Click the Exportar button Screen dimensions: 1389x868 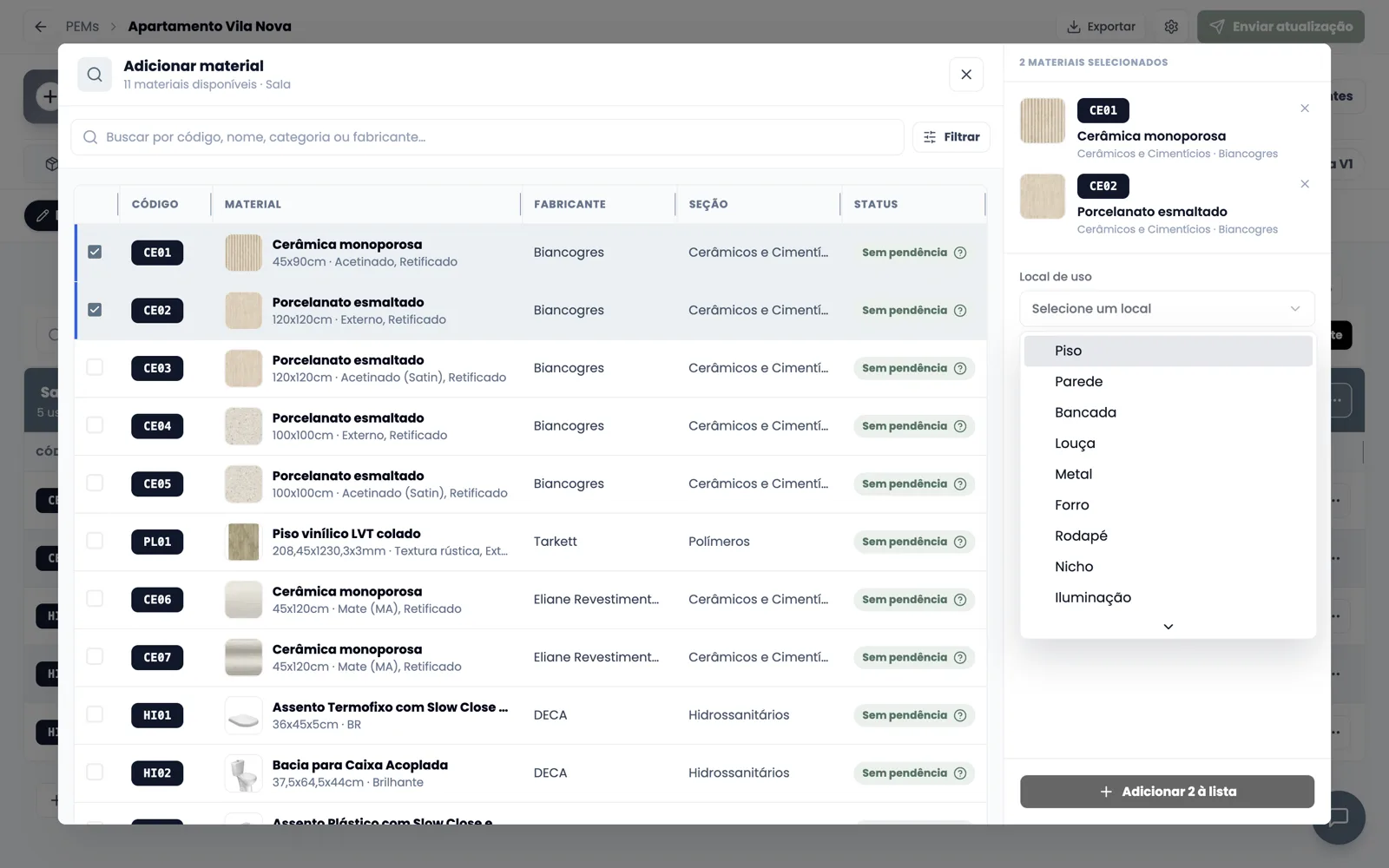1101,27
